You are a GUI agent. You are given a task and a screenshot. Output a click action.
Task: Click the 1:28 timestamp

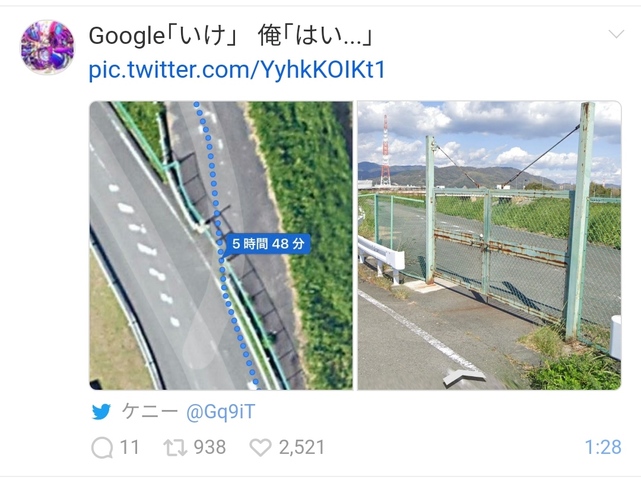pyautogui.click(x=603, y=447)
